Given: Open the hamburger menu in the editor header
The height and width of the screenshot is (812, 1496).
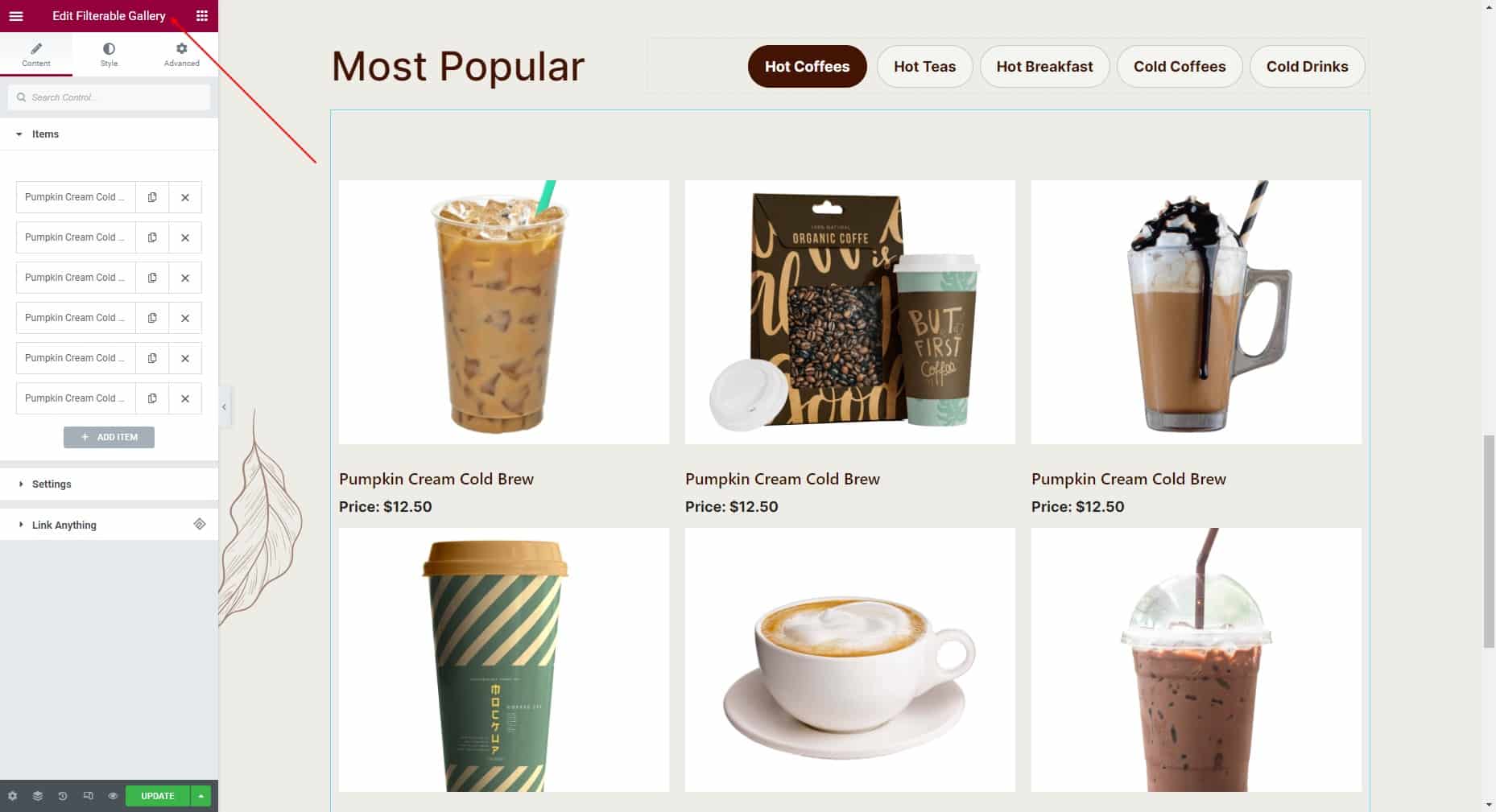Looking at the screenshot, I should click(16, 16).
